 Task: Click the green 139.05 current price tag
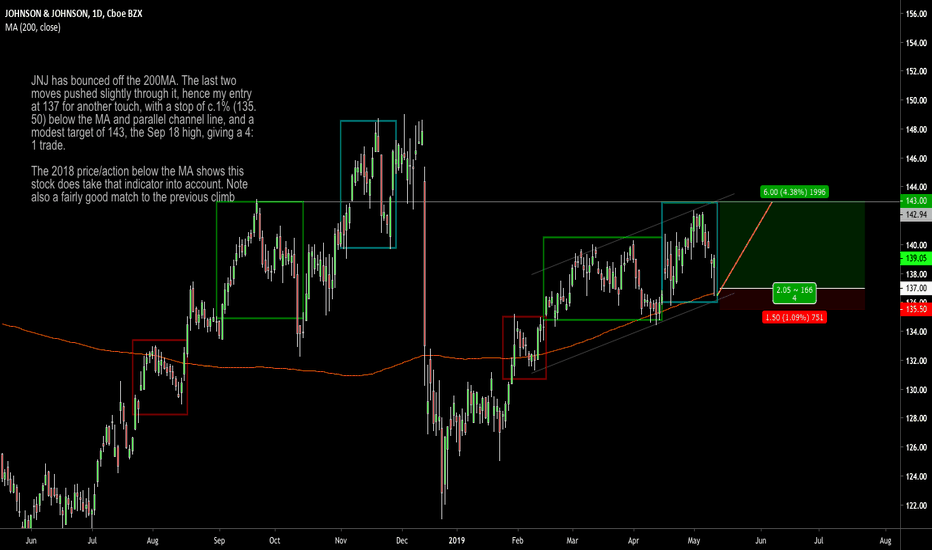tap(916, 258)
